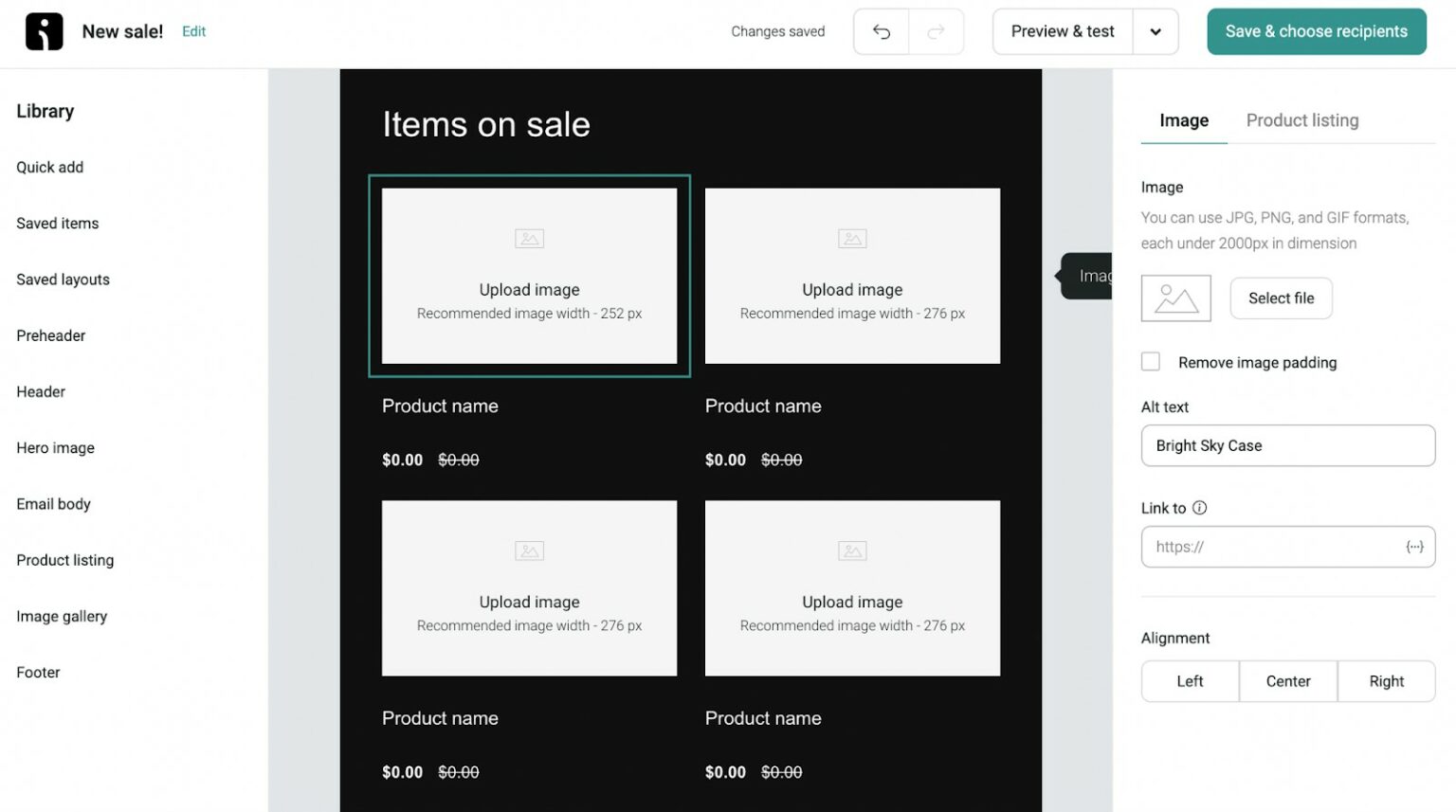The height and width of the screenshot is (812, 1456).
Task: Click the Select file button
Action: [x=1281, y=298]
